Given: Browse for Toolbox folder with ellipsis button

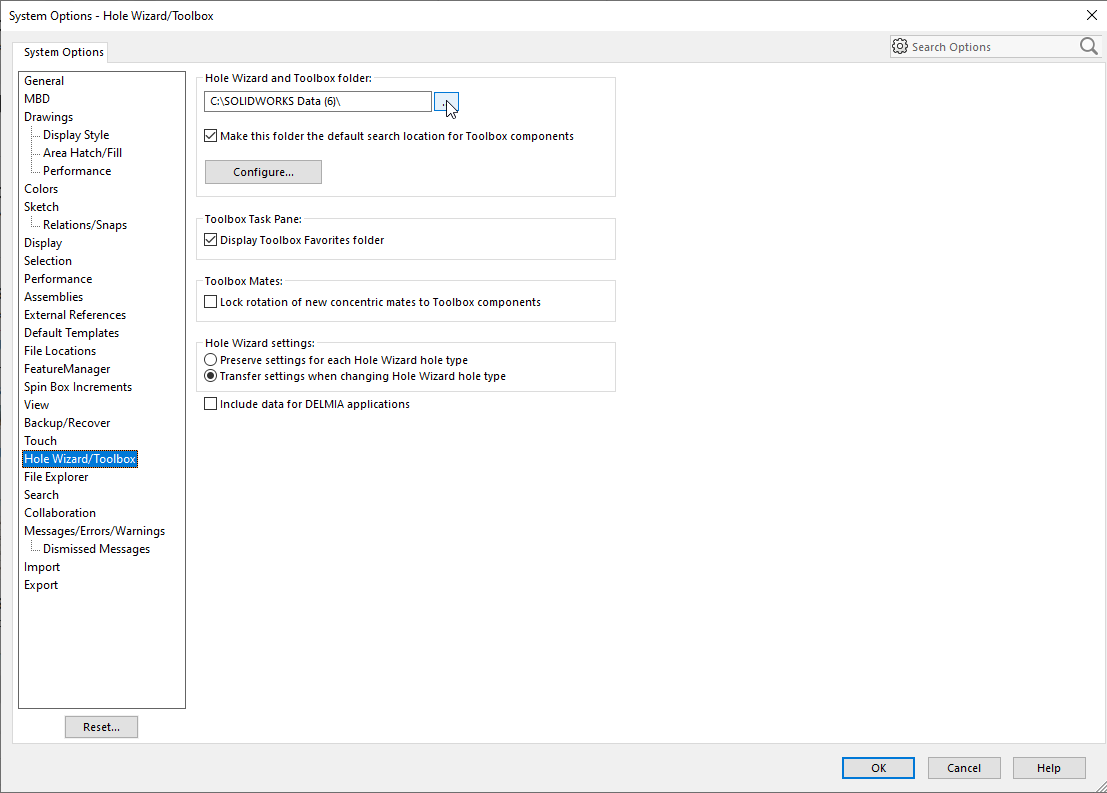Looking at the screenshot, I should (x=446, y=102).
